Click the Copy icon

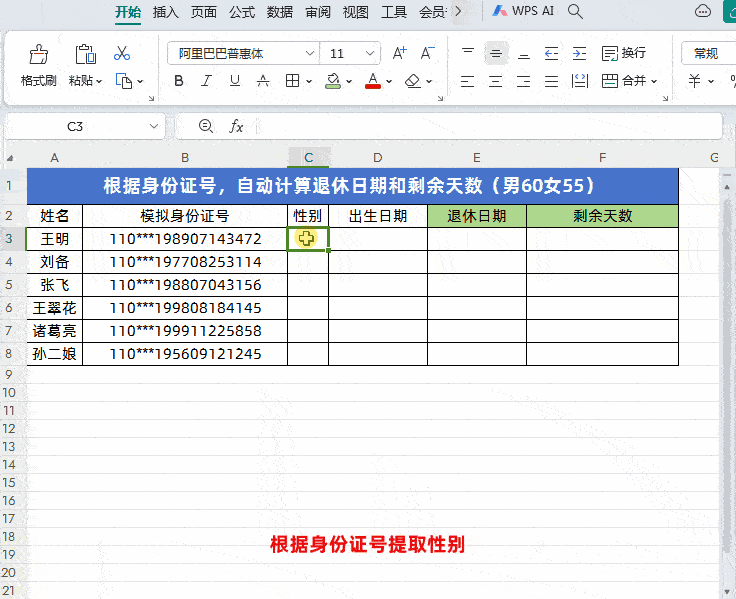[x=124, y=81]
